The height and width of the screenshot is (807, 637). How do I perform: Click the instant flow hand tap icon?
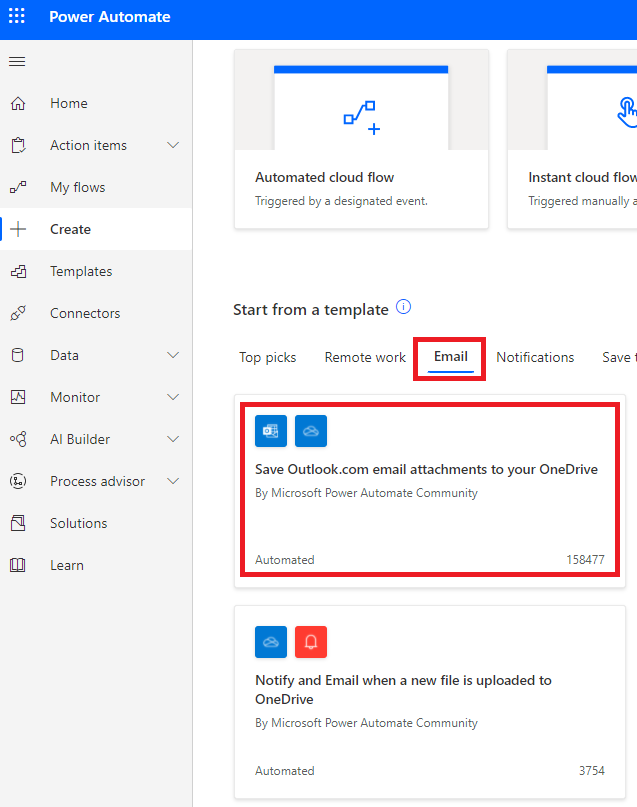627,112
